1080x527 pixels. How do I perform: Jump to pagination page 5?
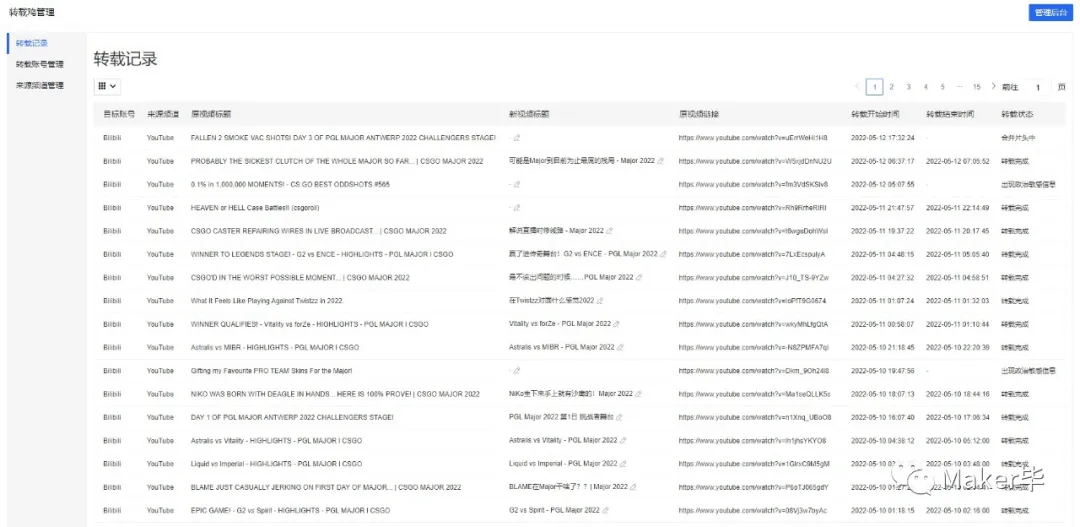(x=942, y=87)
